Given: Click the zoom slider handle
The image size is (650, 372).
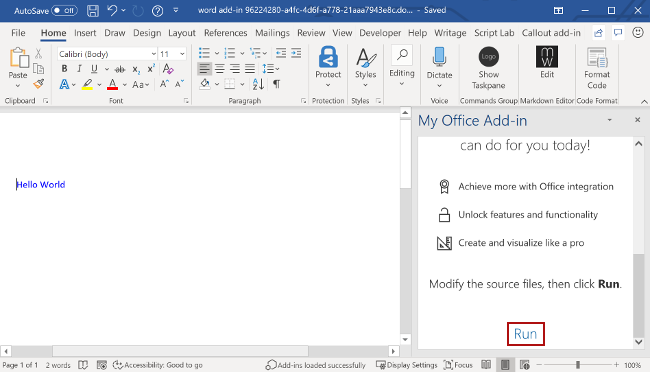Looking at the screenshot, I should [x=577, y=365].
